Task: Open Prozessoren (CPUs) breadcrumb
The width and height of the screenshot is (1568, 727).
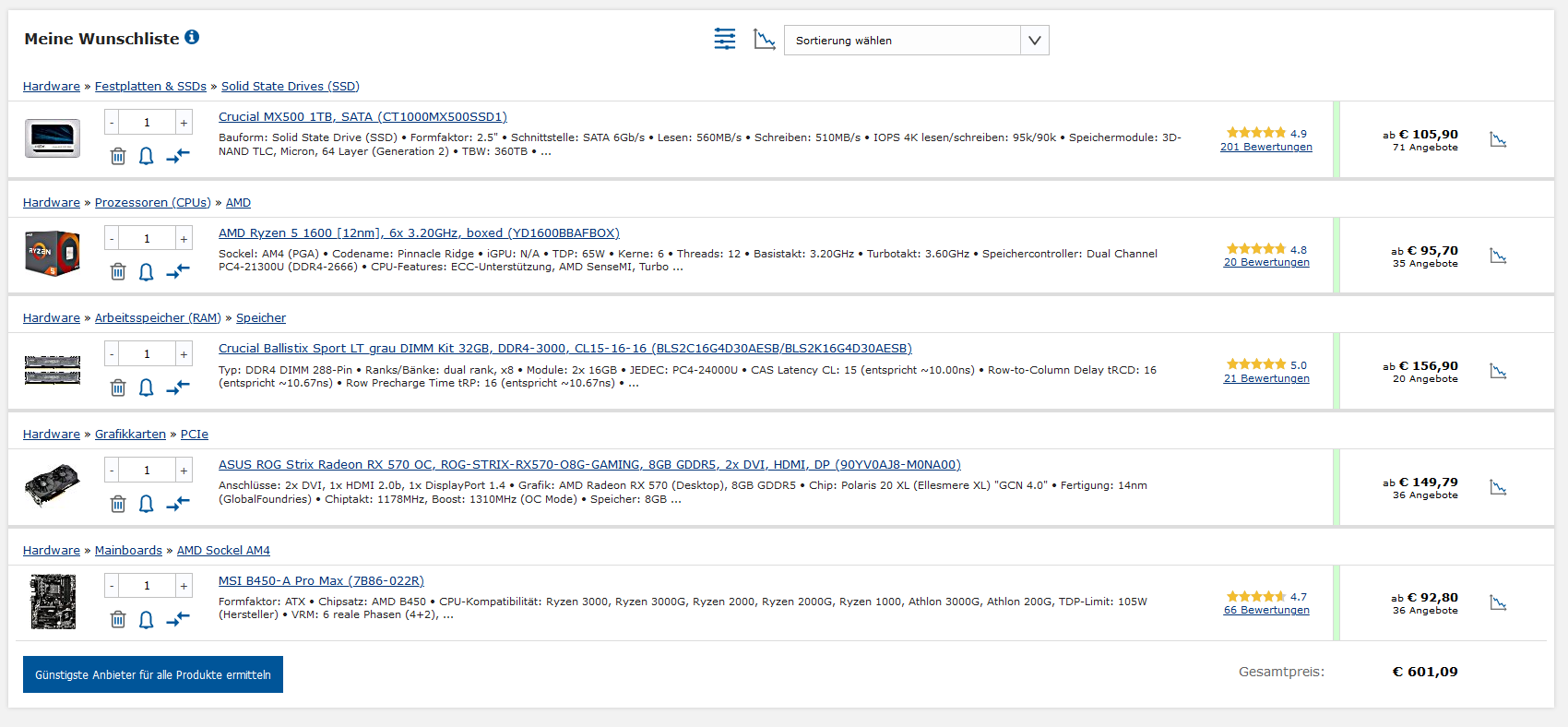Action: tap(153, 203)
